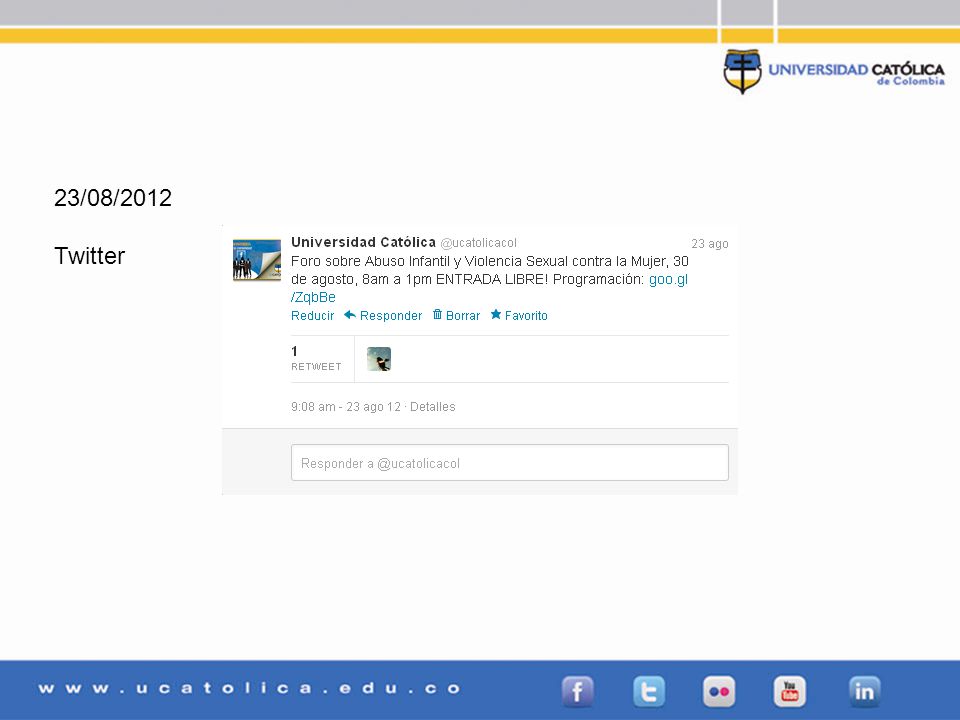
Task: Click the @ucatolicacol handle
Action: [478, 243]
